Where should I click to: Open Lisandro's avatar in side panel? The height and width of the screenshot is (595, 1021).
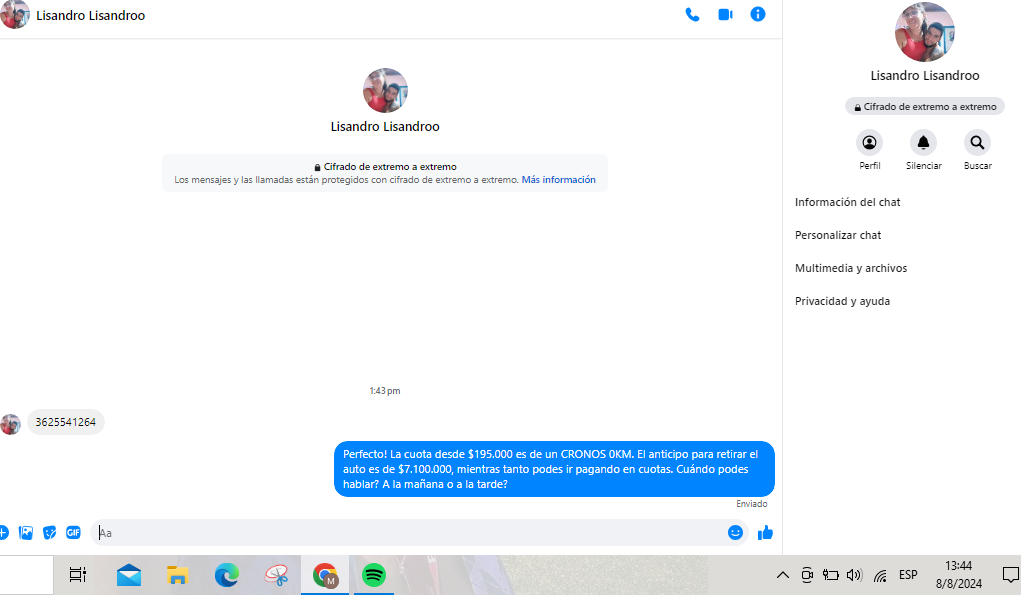pyautogui.click(x=925, y=32)
